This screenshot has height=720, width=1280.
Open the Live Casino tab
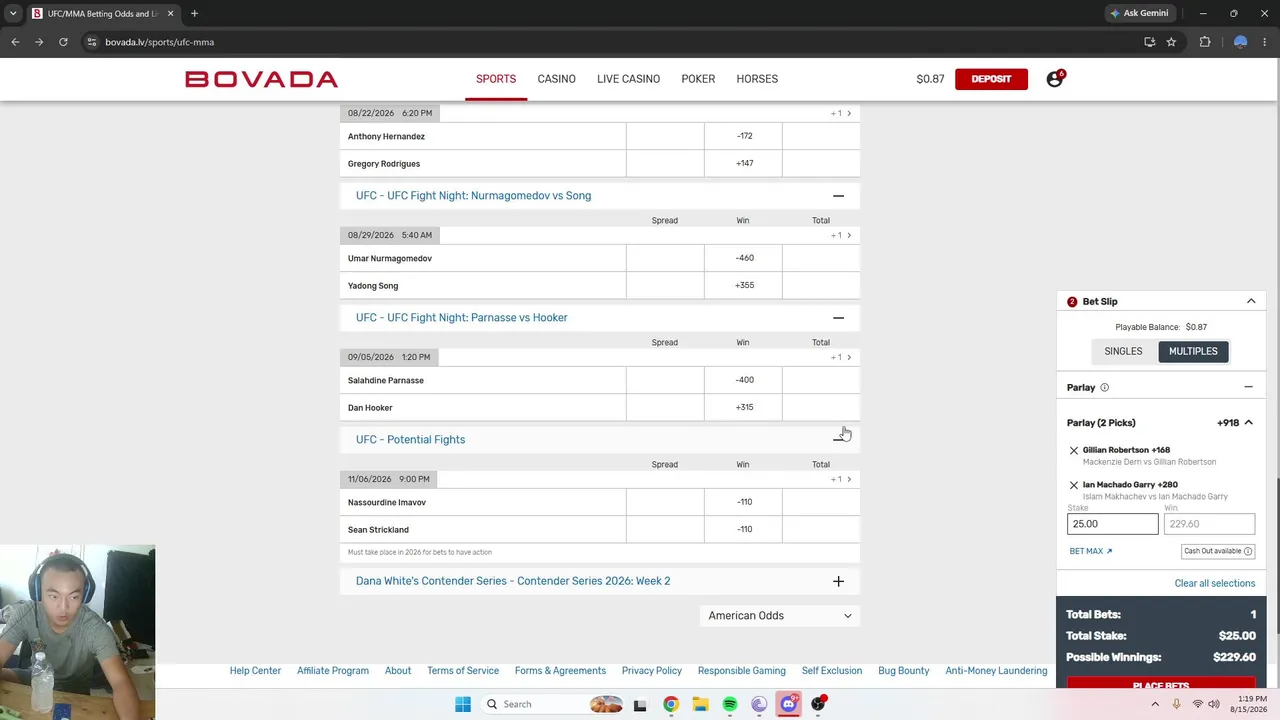click(628, 79)
